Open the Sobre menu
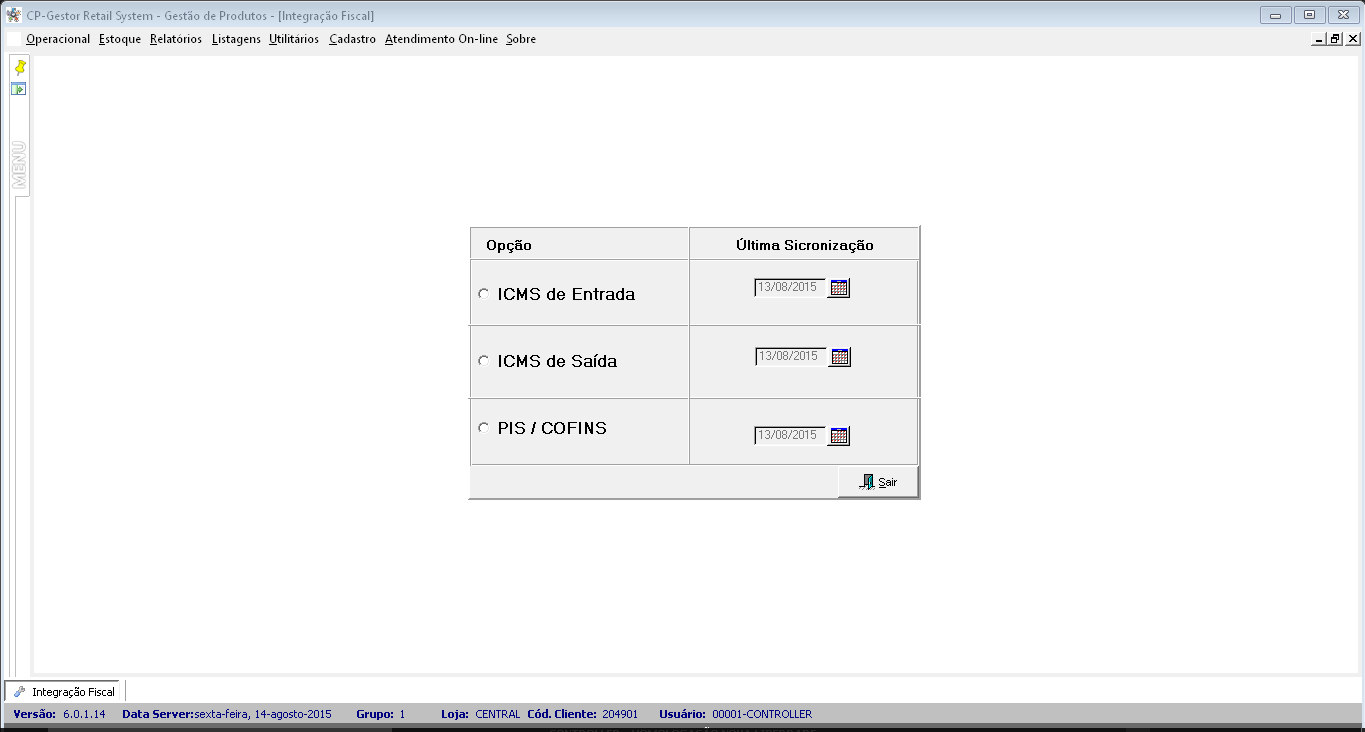Screen dimensions: 1365x732 coord(521,39)
